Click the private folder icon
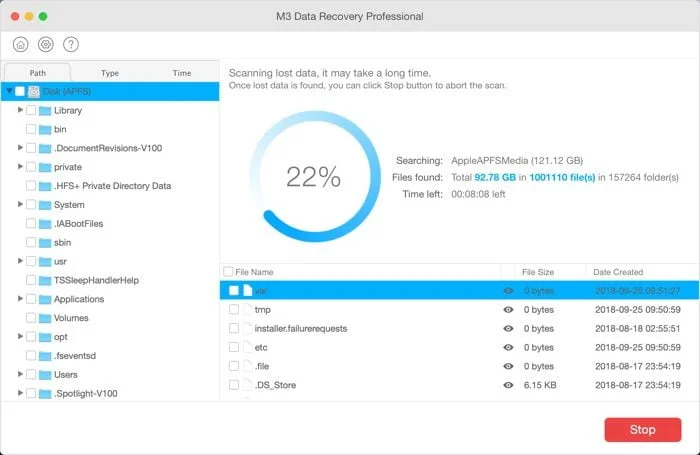The image size is (700, 455). point(45,167)
